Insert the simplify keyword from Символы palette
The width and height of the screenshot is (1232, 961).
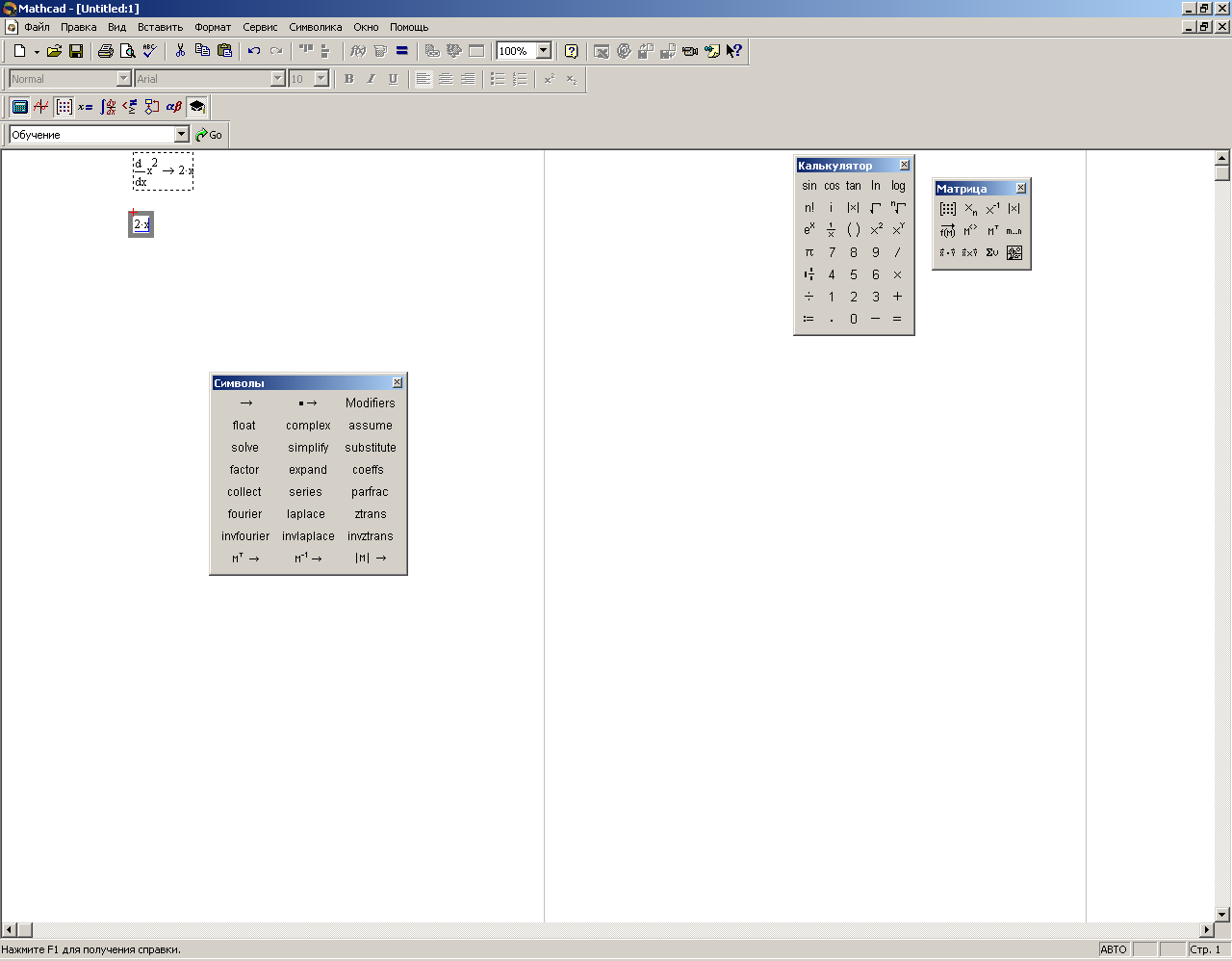click(308, 448)
